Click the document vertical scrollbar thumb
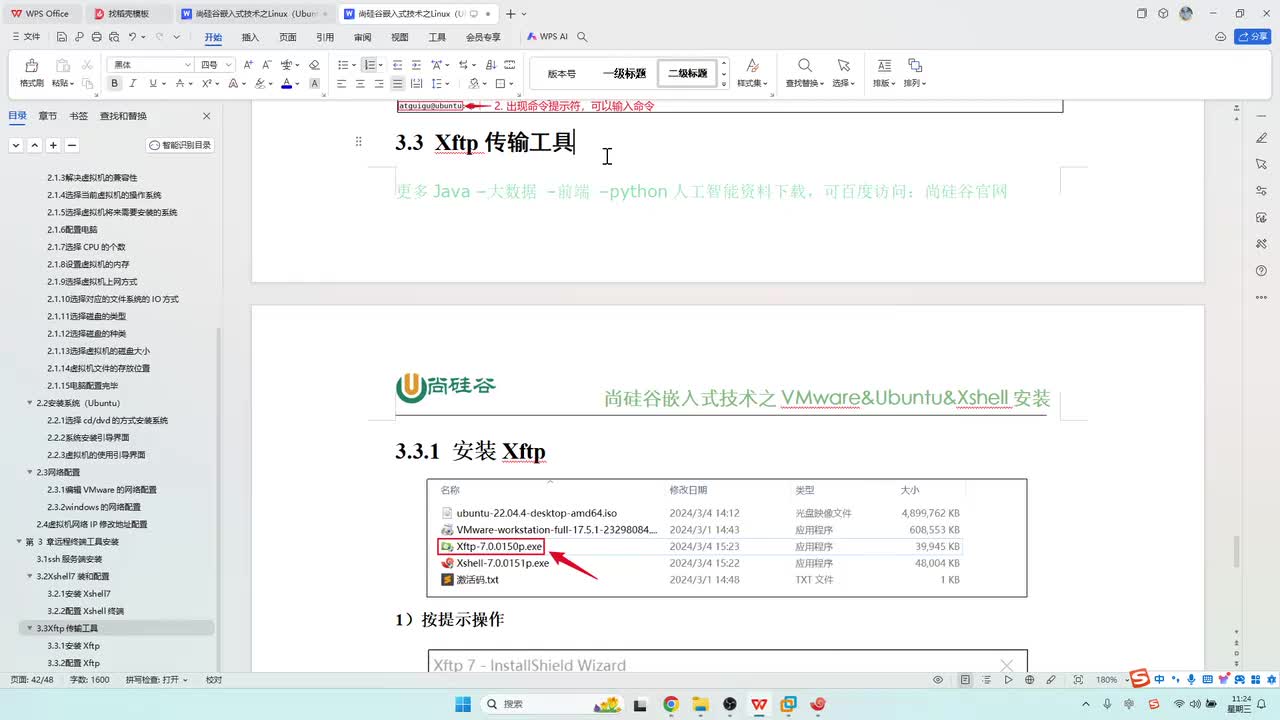 [x=1236, y=551]
